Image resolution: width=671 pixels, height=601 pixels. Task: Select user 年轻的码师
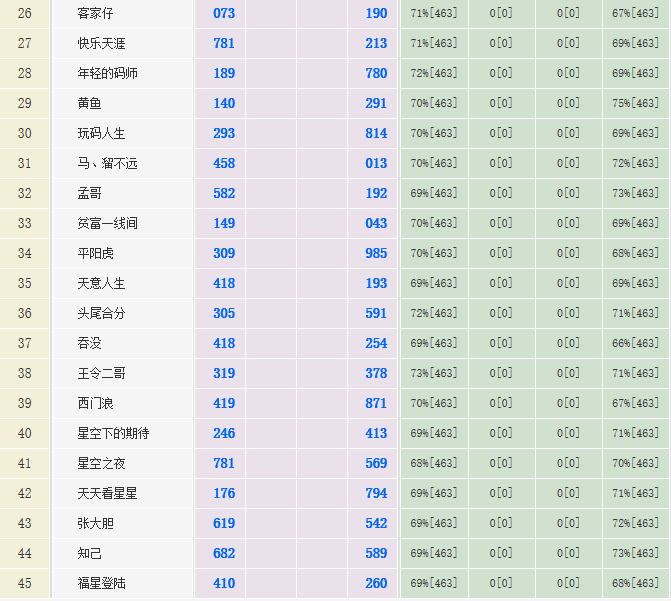tap(107, 74)
